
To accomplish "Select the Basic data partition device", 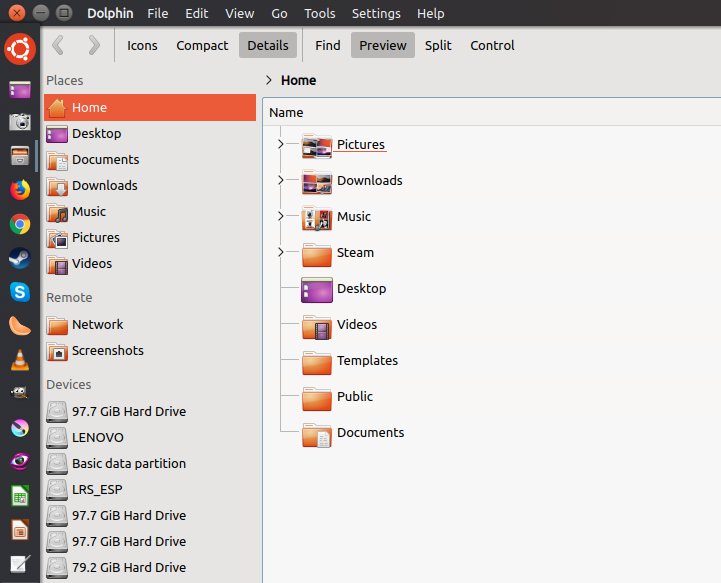I will click(150, 463).
